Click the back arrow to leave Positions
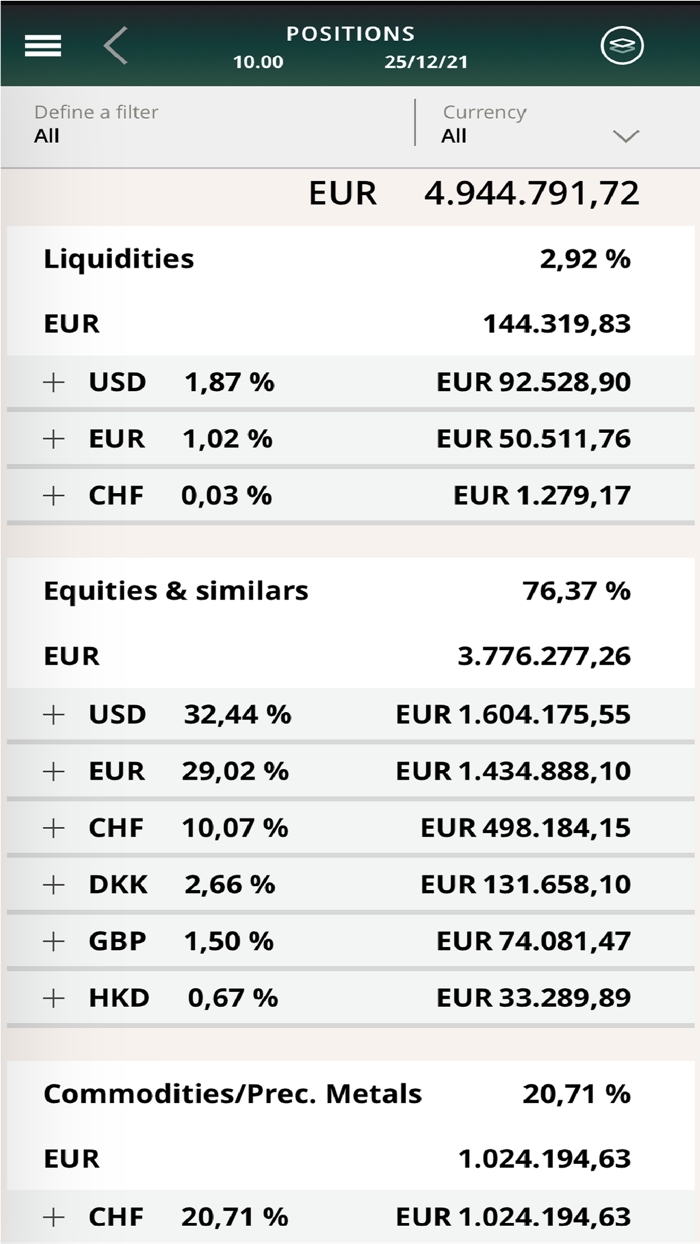This screenshot has width=700, height=1244. (113, 45)
